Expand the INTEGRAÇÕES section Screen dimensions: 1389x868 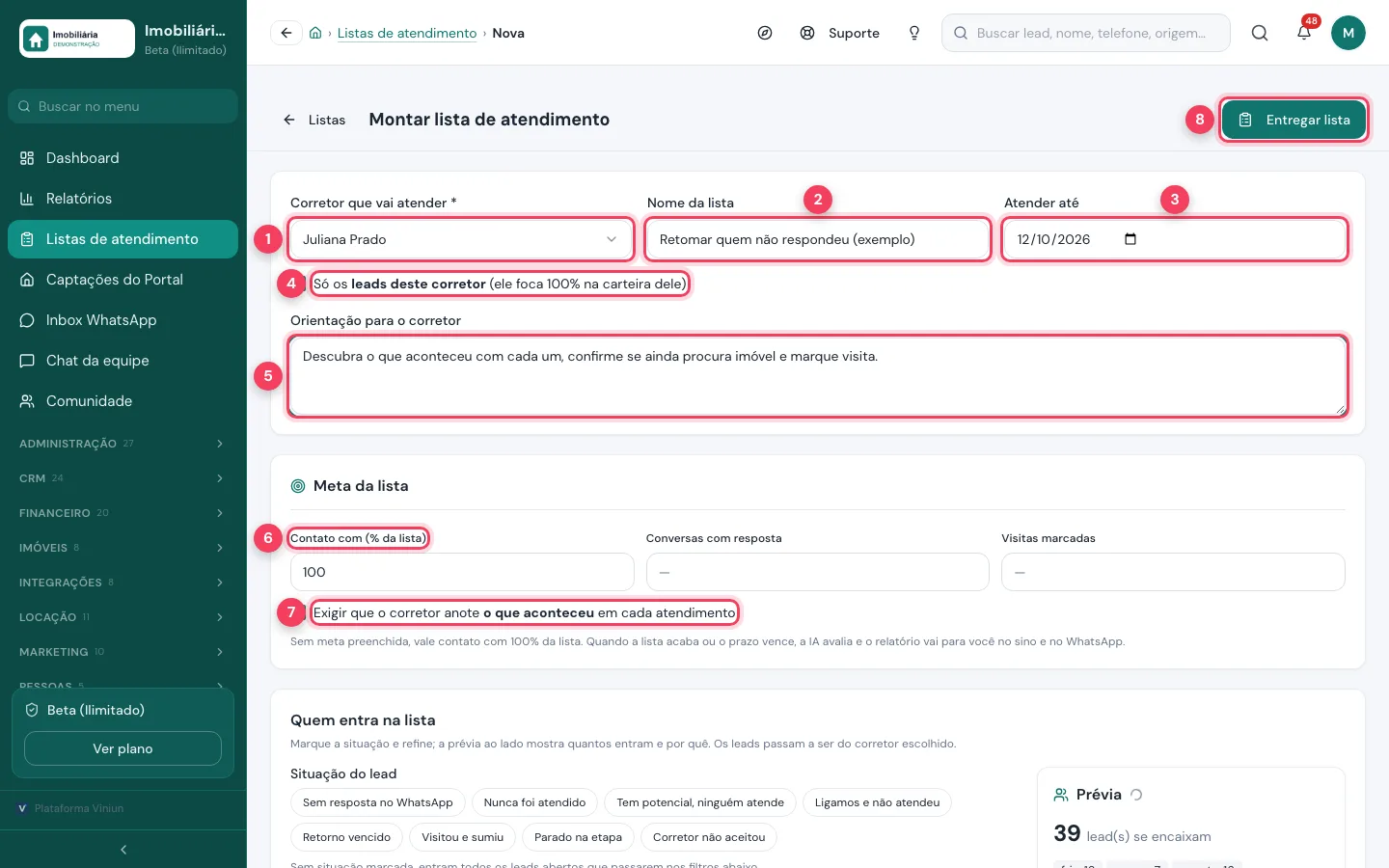pos(123,583)
